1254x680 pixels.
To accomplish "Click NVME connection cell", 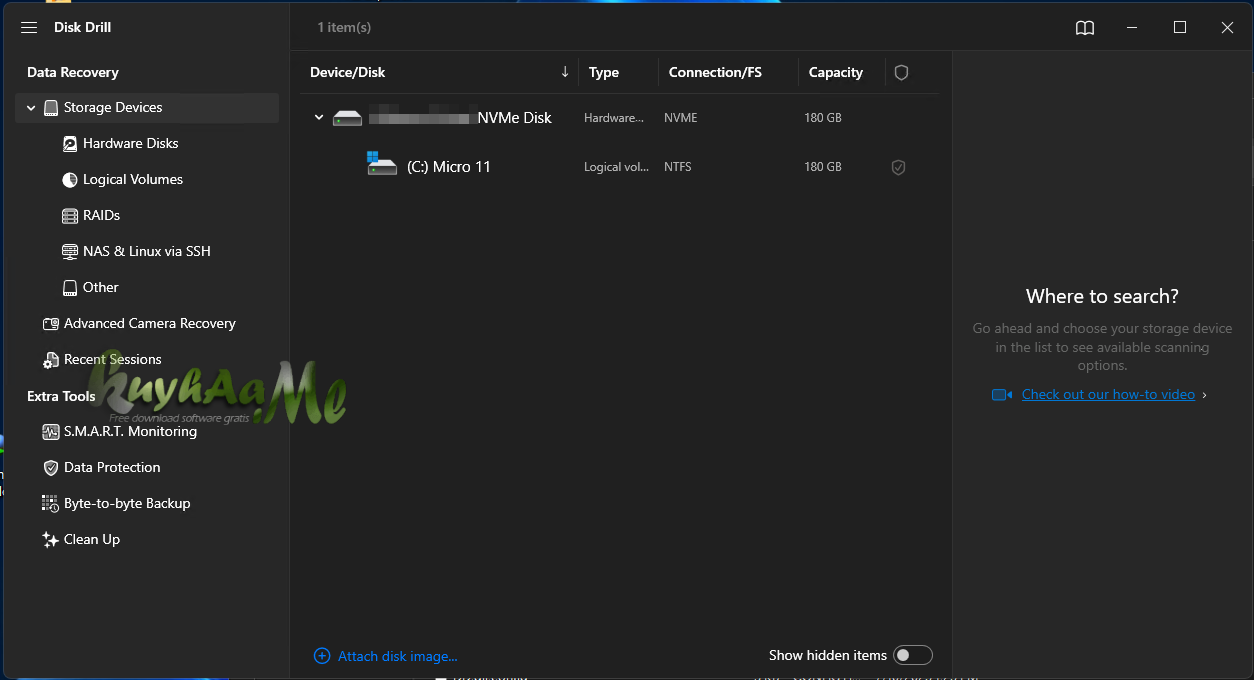I will tap(681, 118).
